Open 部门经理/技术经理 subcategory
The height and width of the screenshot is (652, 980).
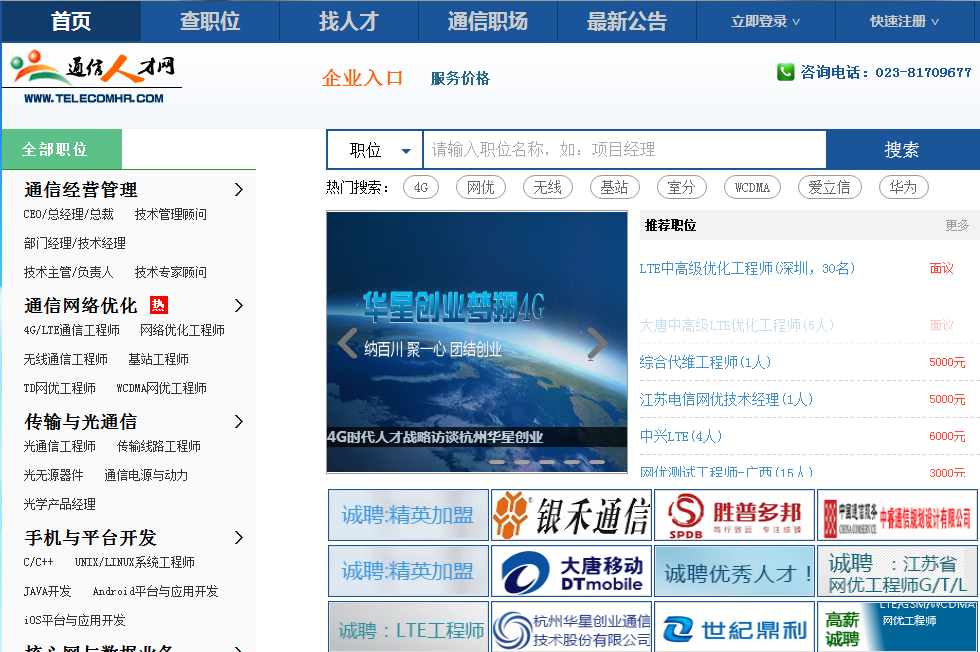[74, 243]
